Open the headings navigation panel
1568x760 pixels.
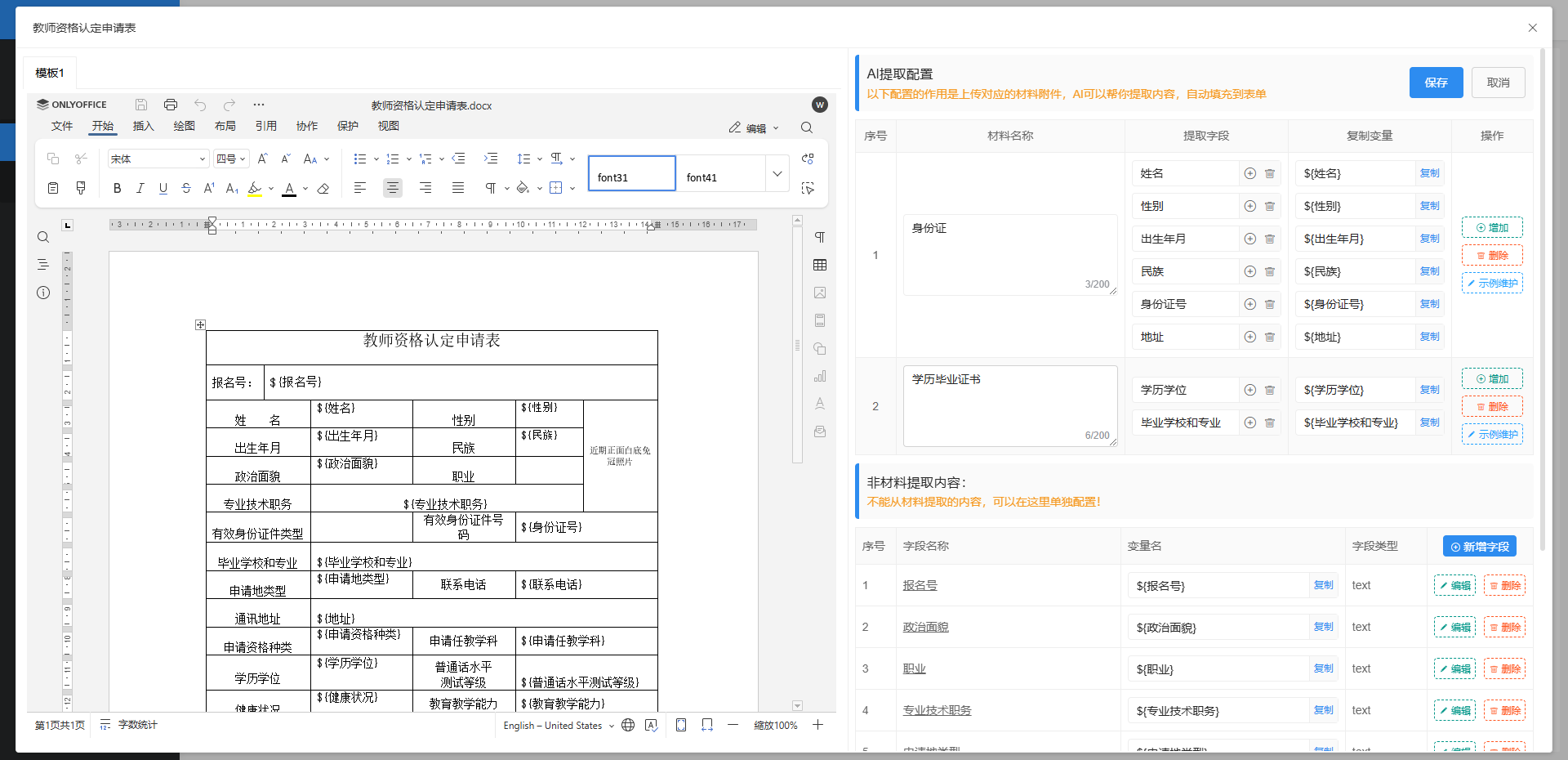43,264
